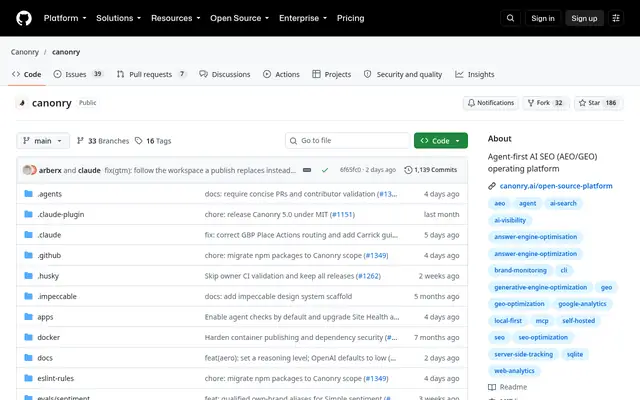
Task: Open the 33 Branches link
Action: pos(103,141)
